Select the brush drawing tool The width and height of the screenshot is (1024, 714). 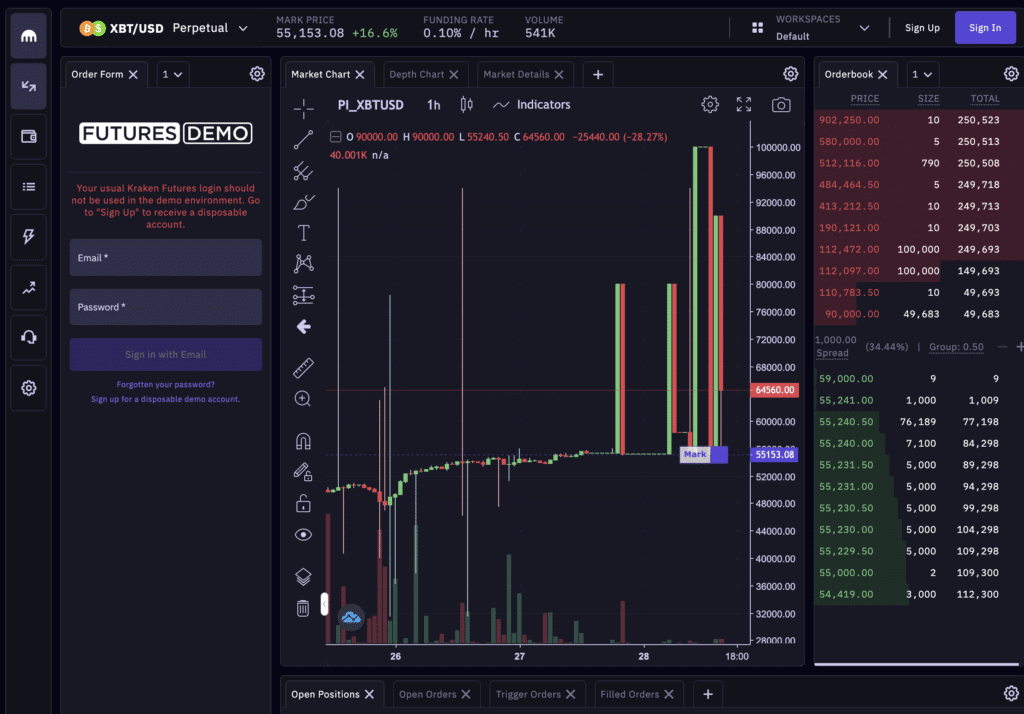[x=303, y=202]
